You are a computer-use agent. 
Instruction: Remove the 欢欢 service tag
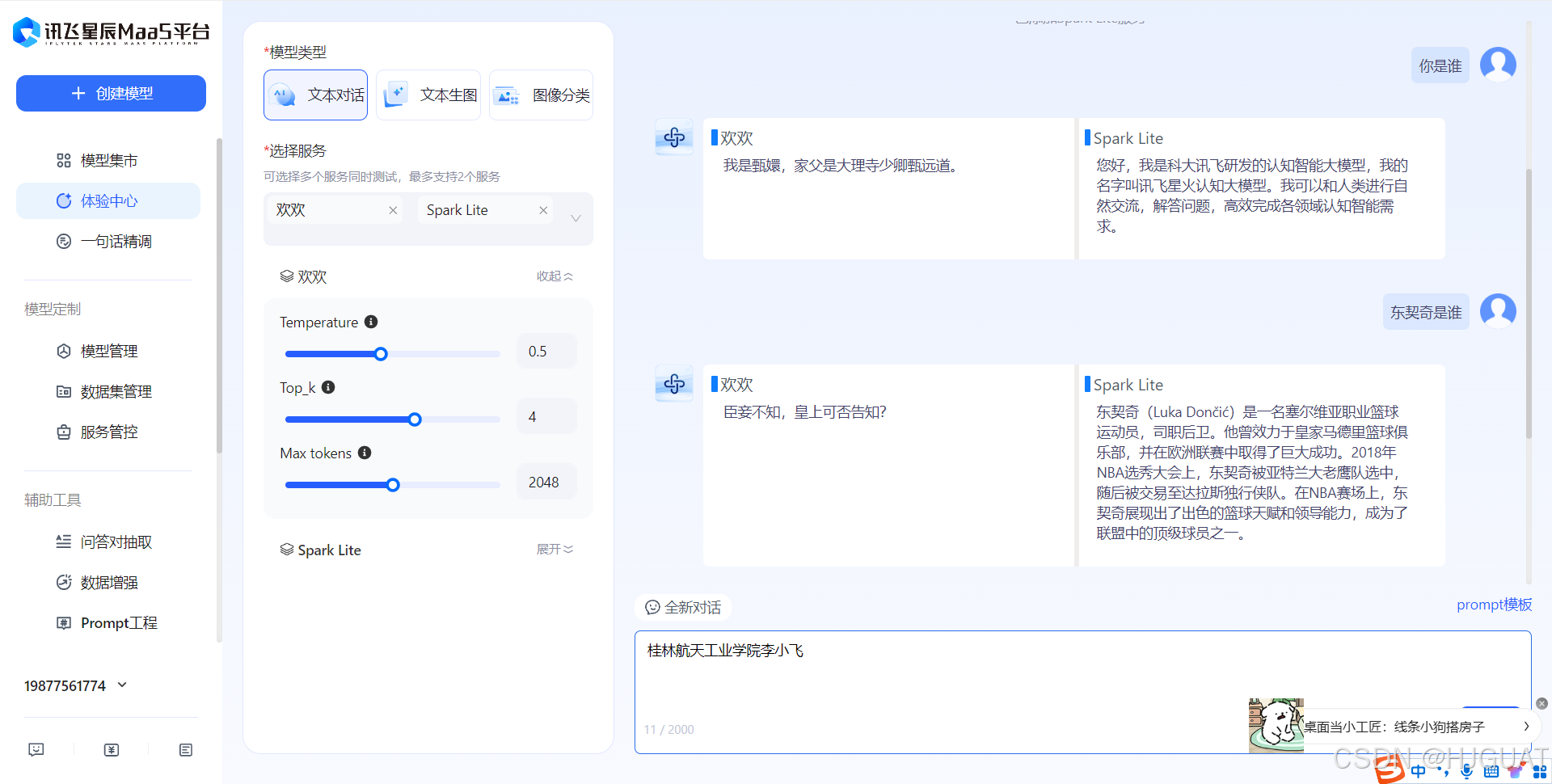[393, 210]
